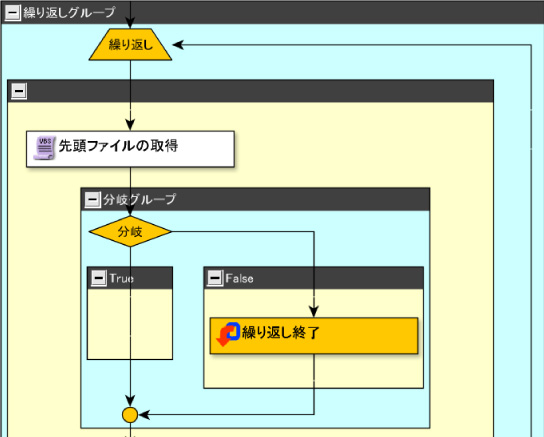Select the 繰り返し終了 node
Image resolution: width=544 pixels, height=437 pixels.
point(314,336)
